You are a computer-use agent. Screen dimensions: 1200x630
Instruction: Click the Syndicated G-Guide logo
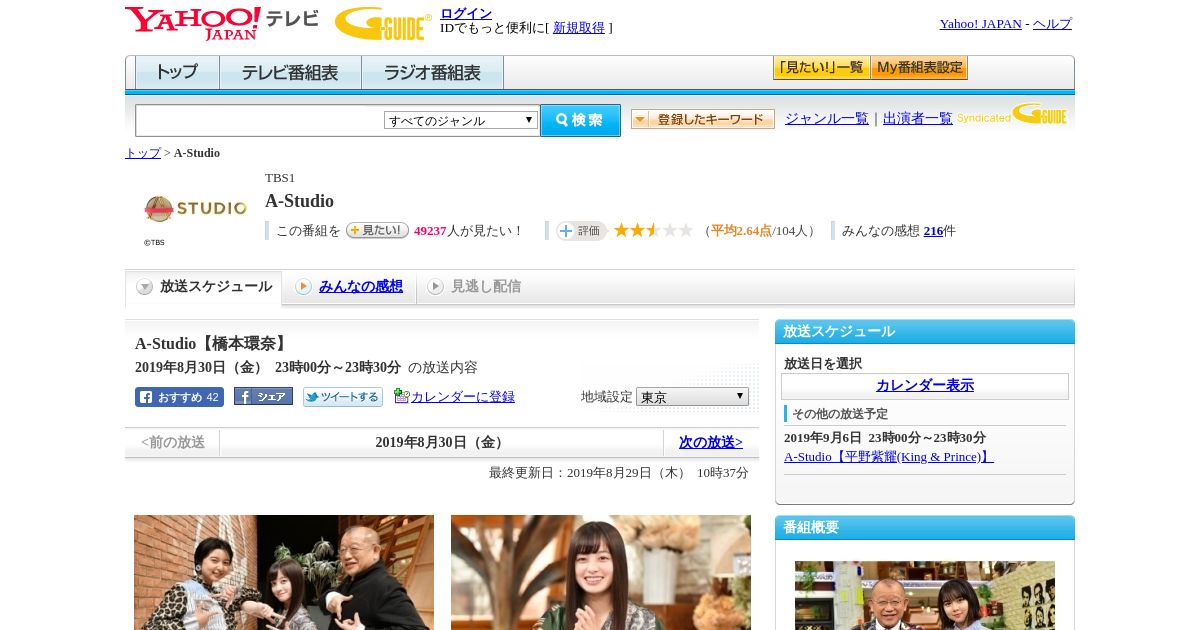tap(1011, 114)
